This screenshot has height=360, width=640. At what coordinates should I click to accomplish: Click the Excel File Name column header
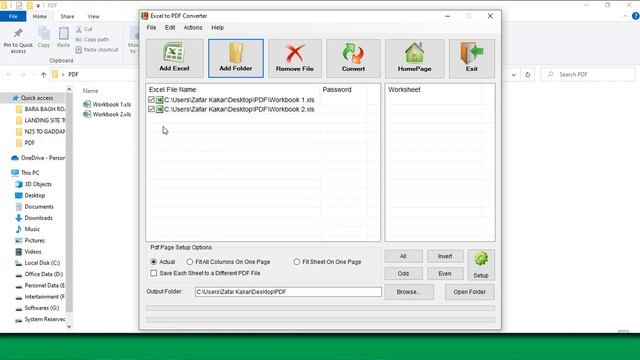point(172,89)
